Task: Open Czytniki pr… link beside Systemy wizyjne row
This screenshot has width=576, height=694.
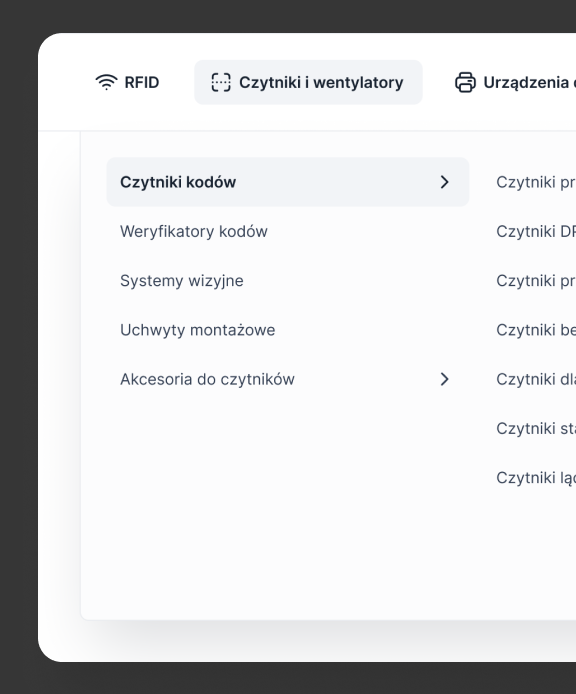Action: [536, 281]
